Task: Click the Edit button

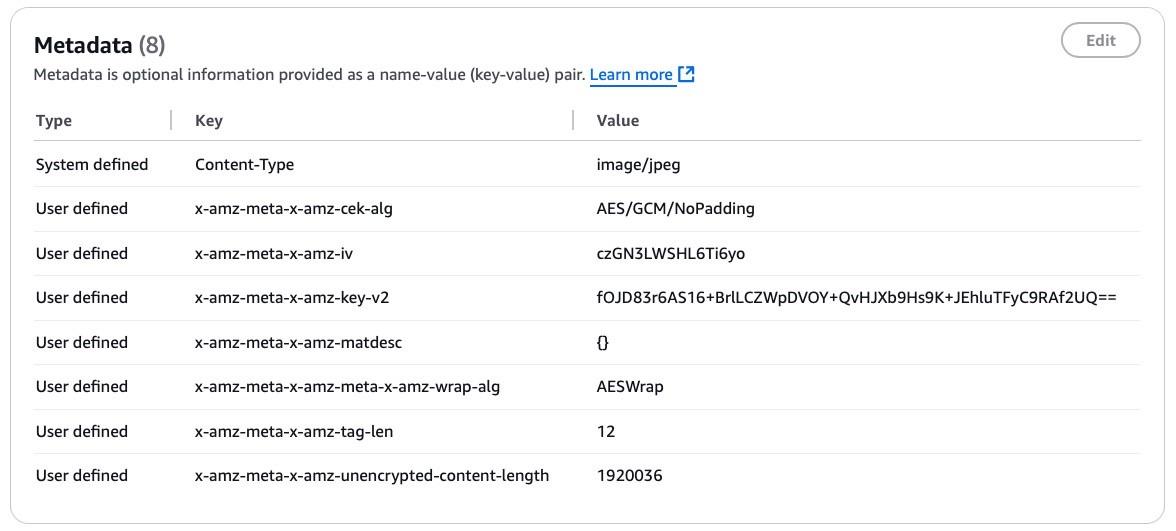Action: coord(1100,41)
